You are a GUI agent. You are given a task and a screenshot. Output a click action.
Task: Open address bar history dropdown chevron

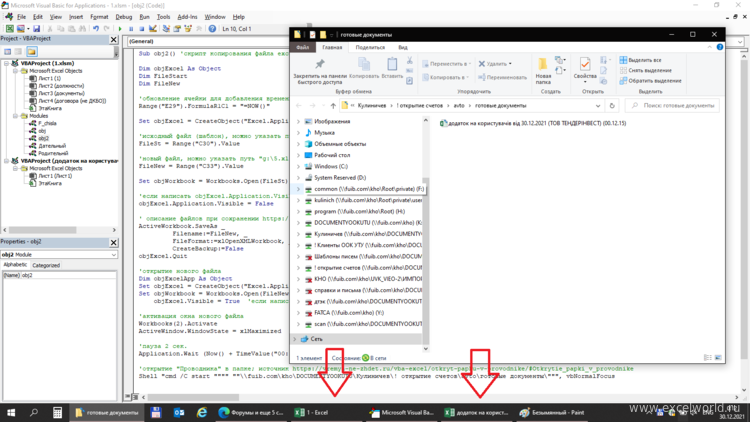[598, 106]
